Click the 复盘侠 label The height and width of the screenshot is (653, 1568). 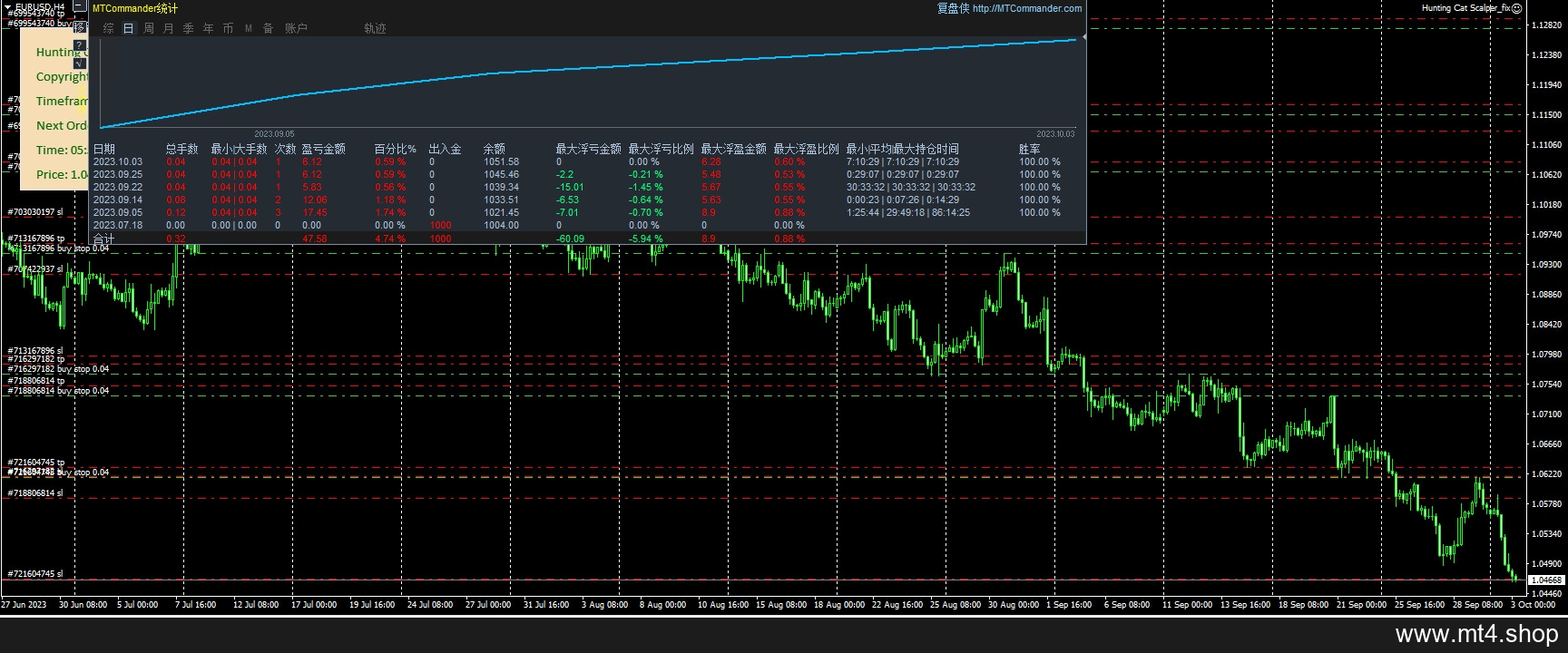pos(953,8)
